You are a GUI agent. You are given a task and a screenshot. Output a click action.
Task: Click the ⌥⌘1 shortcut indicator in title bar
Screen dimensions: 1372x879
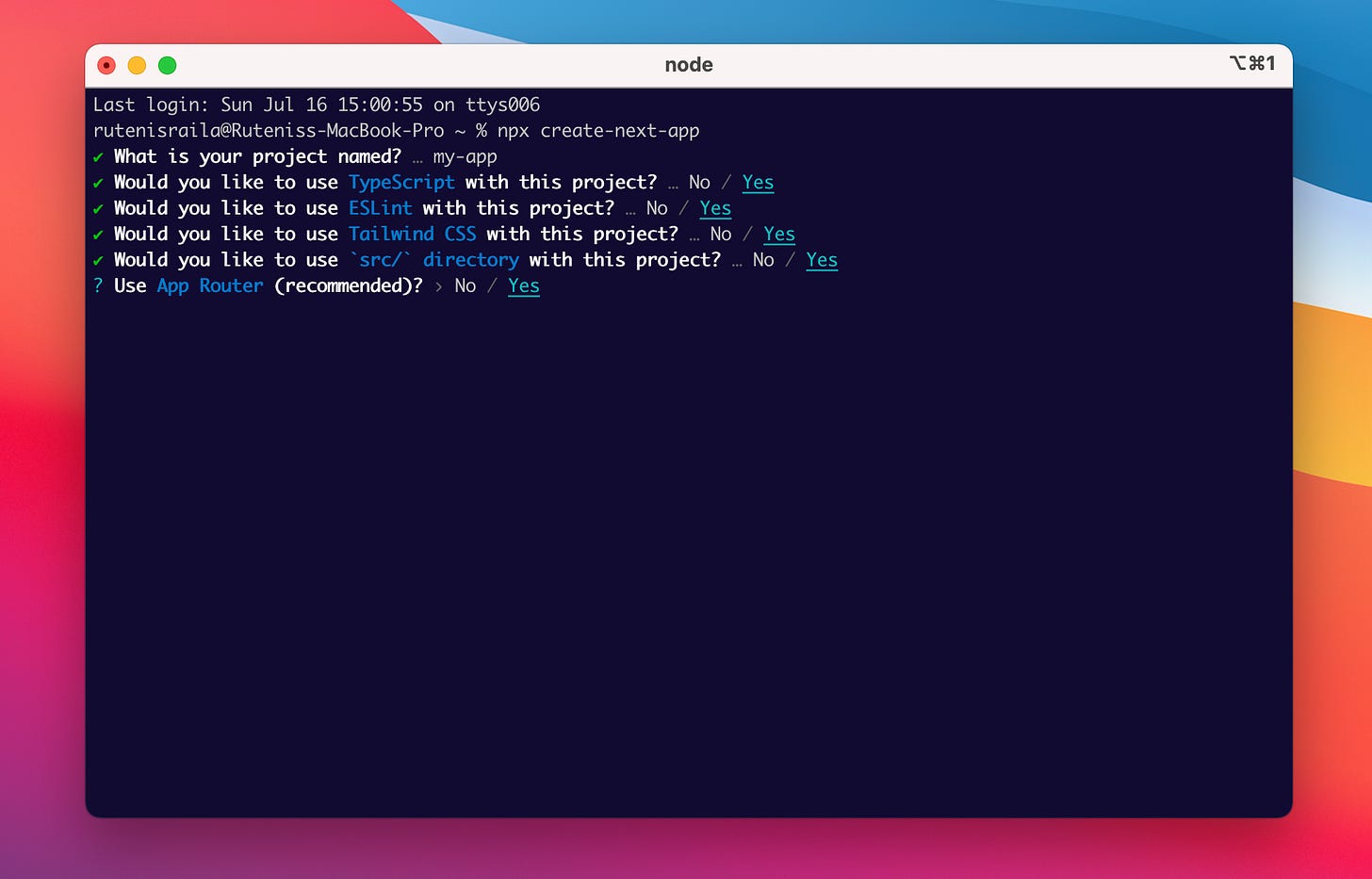(x=1252, y=63)
